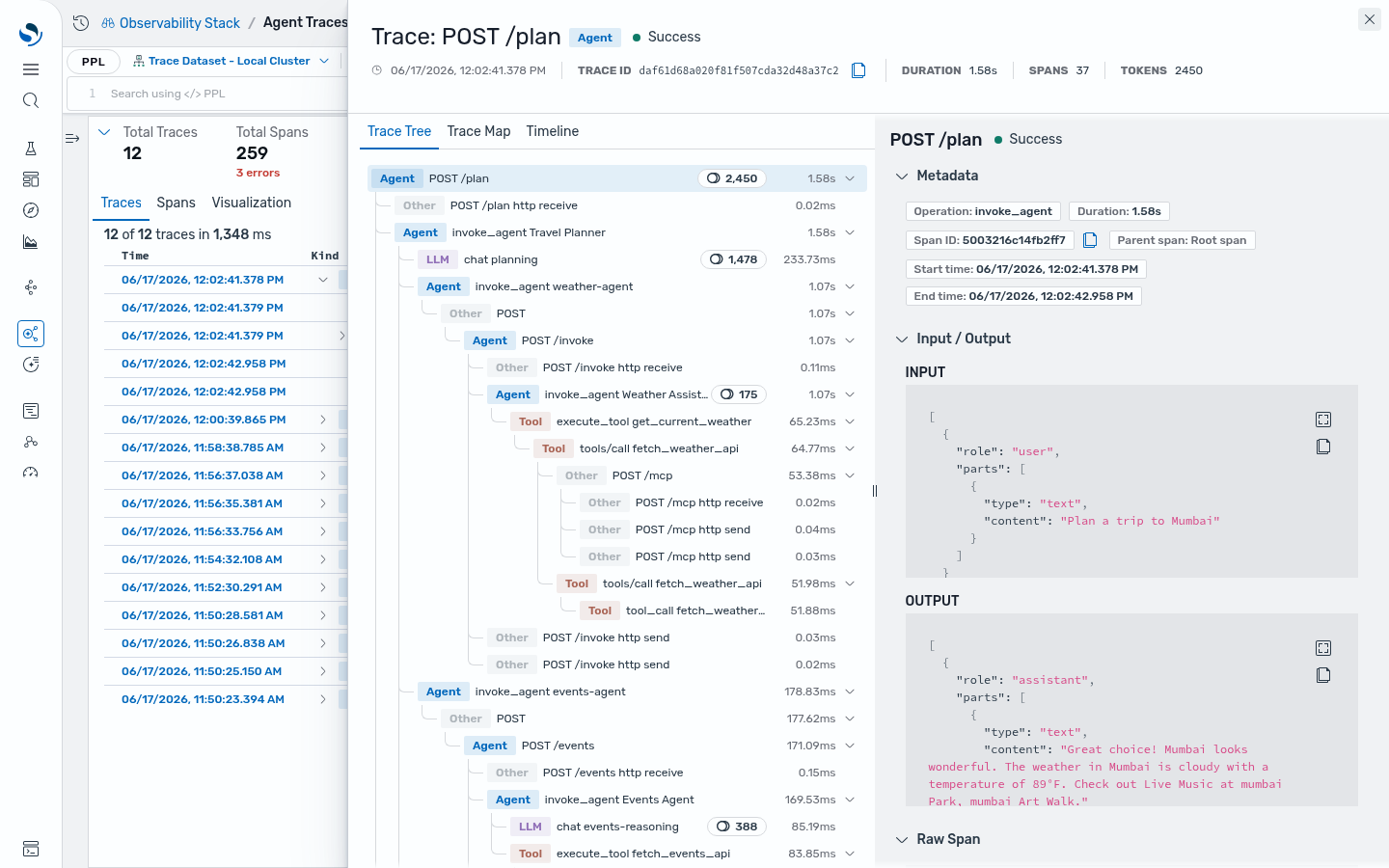Close the trace detail flyout
Image resolution: width=1389 pixels, height=868 pixels.
[x=1370, y=19]
